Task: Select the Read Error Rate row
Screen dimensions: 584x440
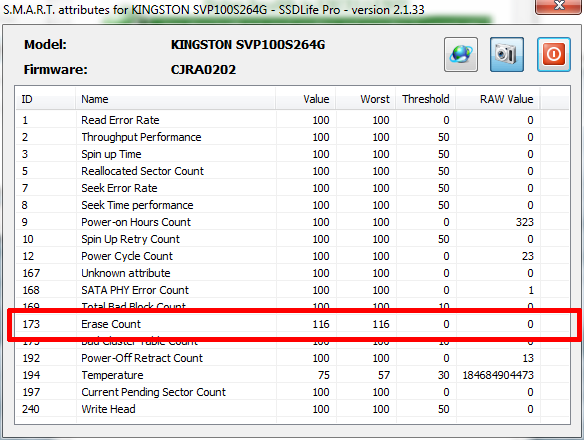Action: pos(292,120)
